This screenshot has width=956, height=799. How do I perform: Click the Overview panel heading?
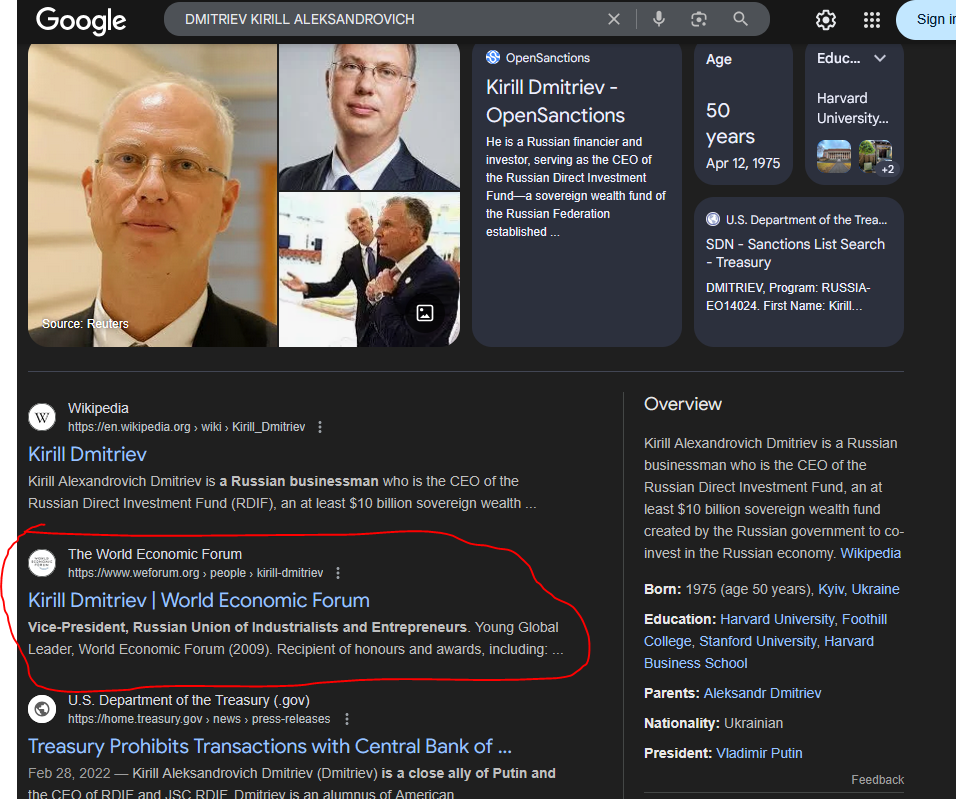[x=683, y=404]
